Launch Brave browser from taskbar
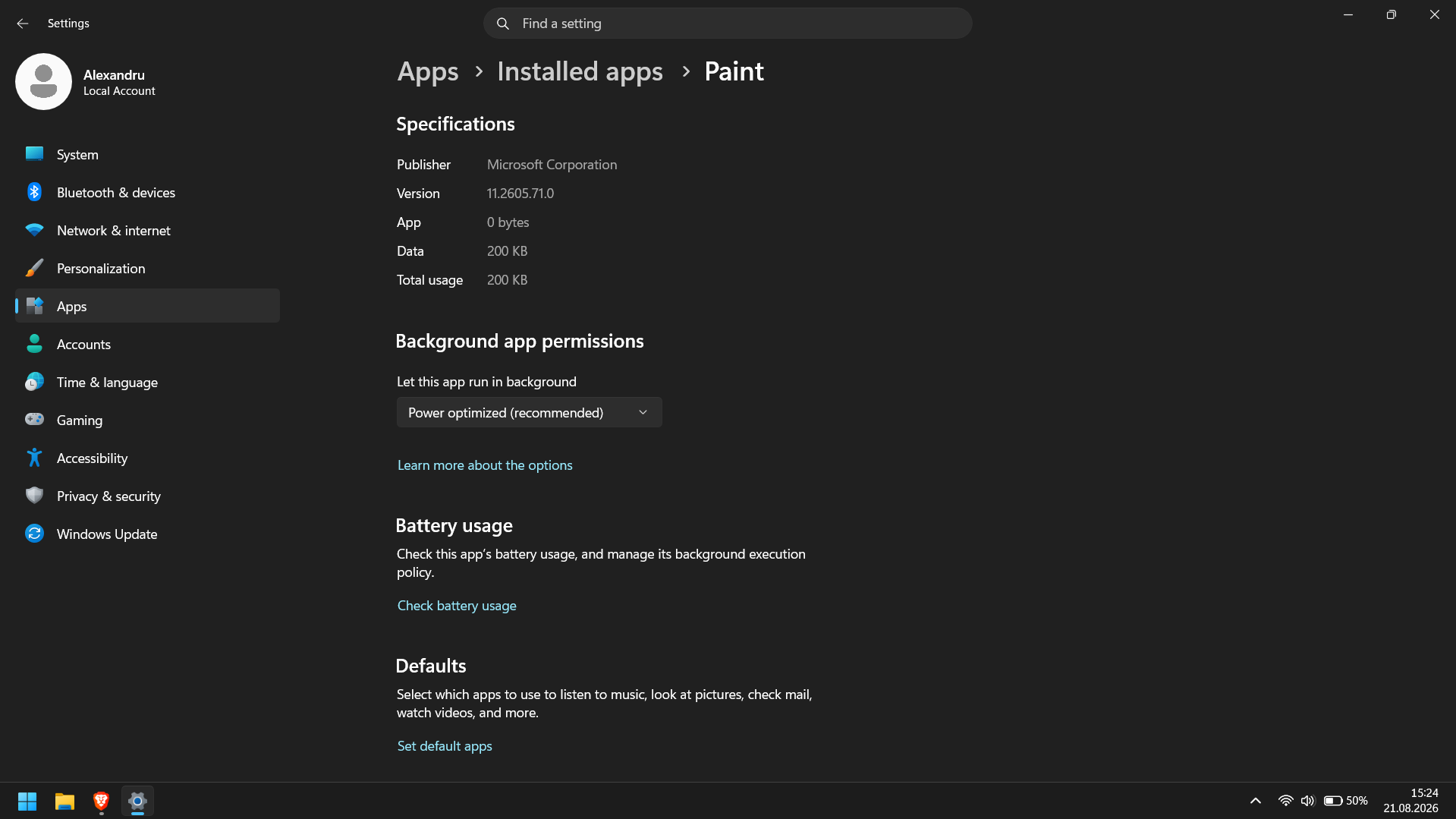The image size is (1456, 819). tap(101, 801)
